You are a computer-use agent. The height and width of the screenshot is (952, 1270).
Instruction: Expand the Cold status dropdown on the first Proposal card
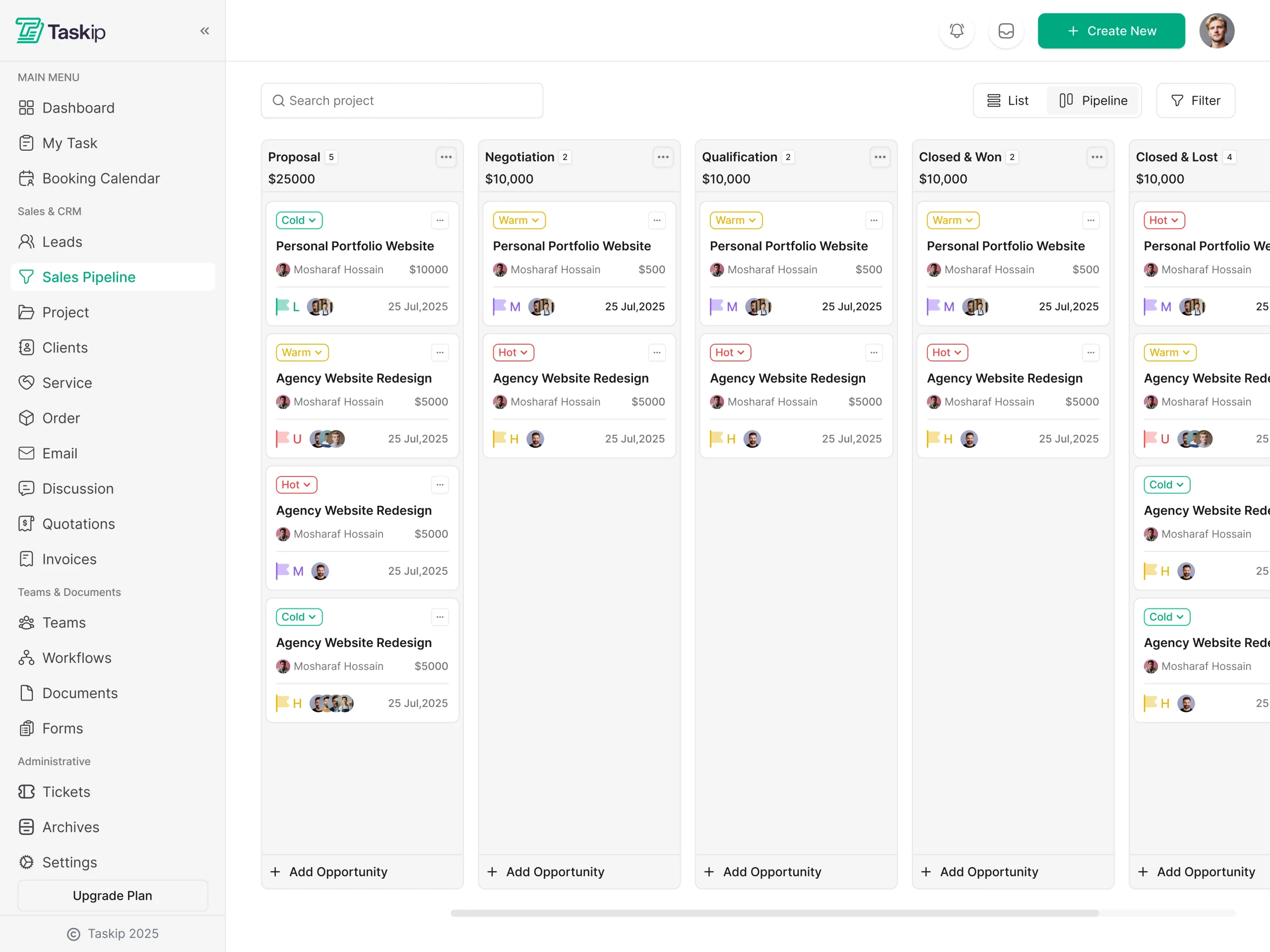coord(299,220)
